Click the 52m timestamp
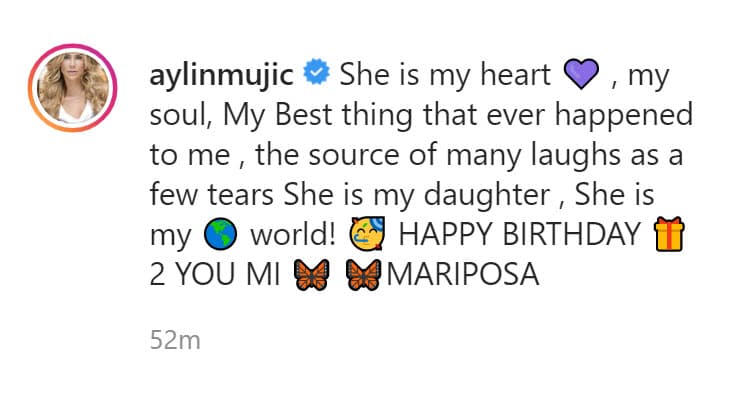The width and height of the screenshot is (749, 402). point(175,340)
